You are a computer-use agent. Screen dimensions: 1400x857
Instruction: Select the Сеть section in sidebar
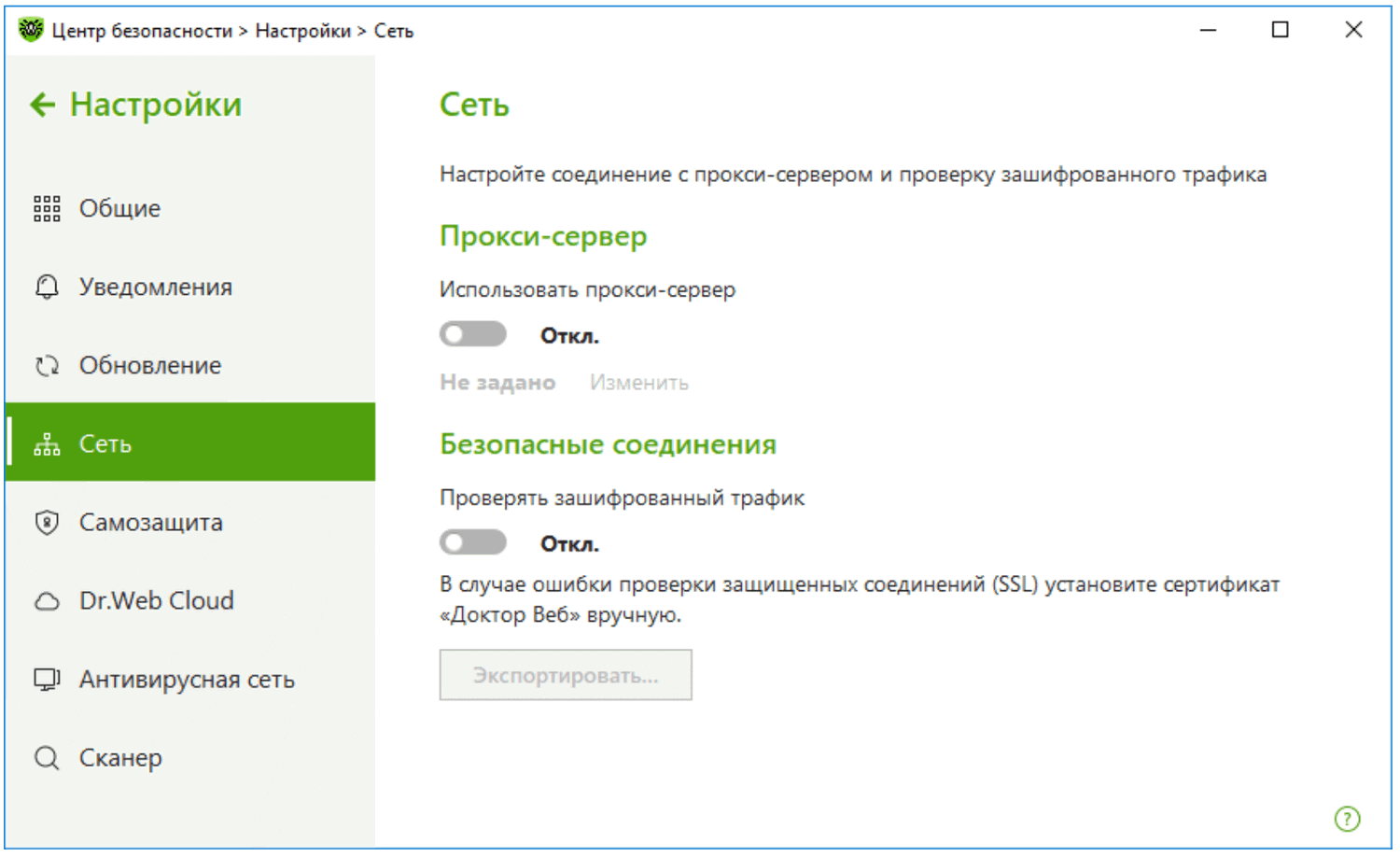point(190,443)
